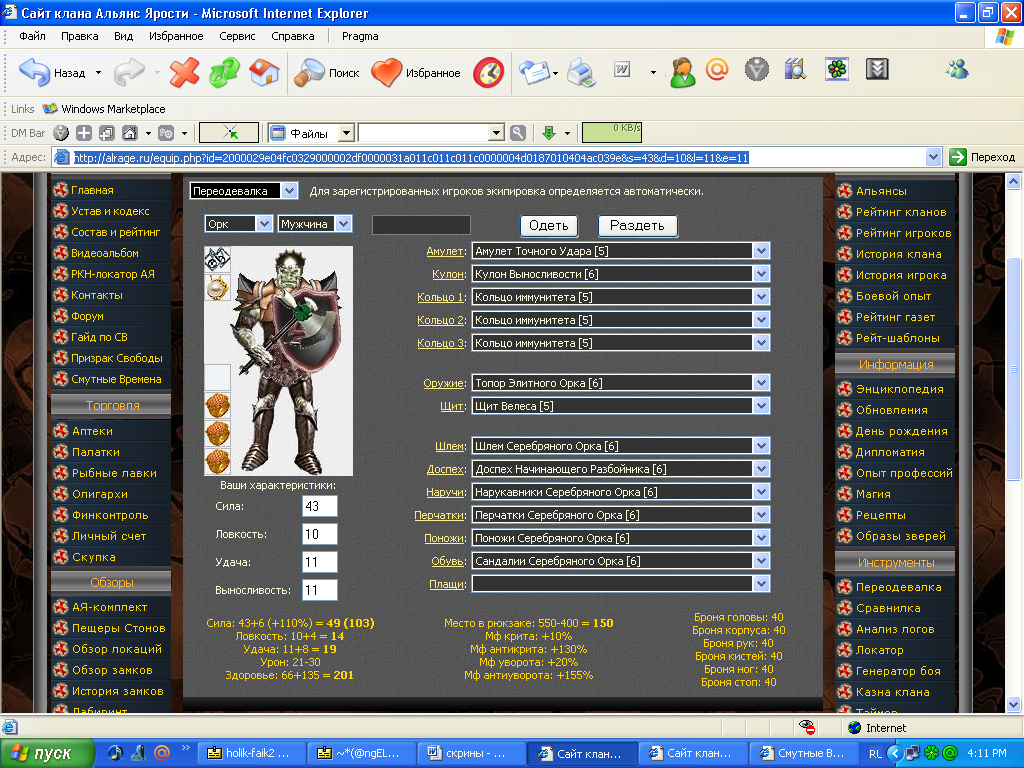Open the Справка menu
Image resolution: width=1024 pixels, height=768 pixels.
[x=293, y=36]
